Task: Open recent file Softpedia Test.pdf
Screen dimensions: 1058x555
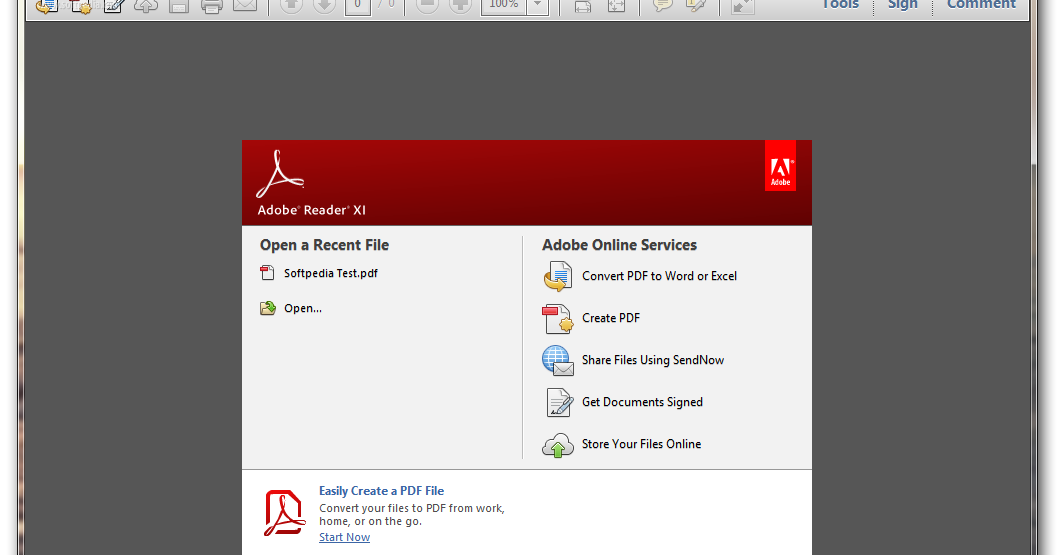Action: 330,273
